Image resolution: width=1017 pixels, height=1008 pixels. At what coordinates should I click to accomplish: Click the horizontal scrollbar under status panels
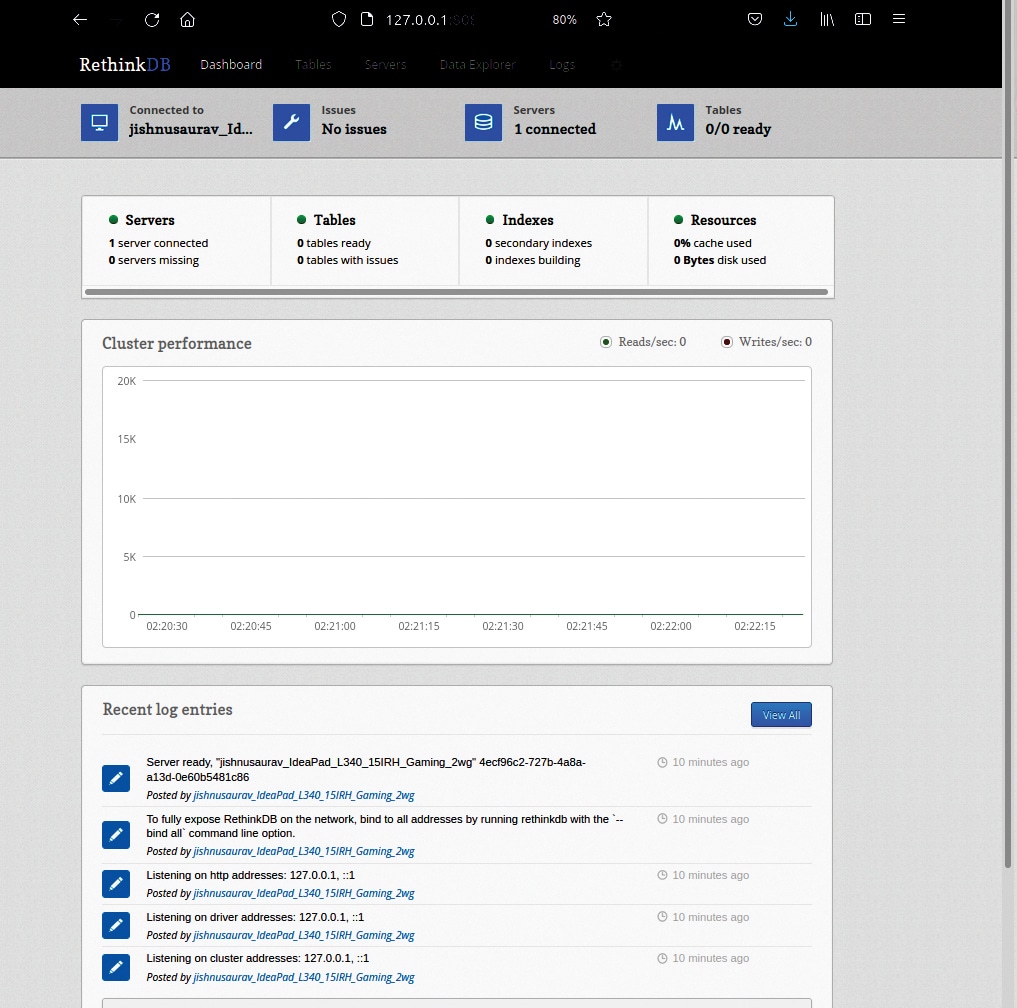coord(456,292)
